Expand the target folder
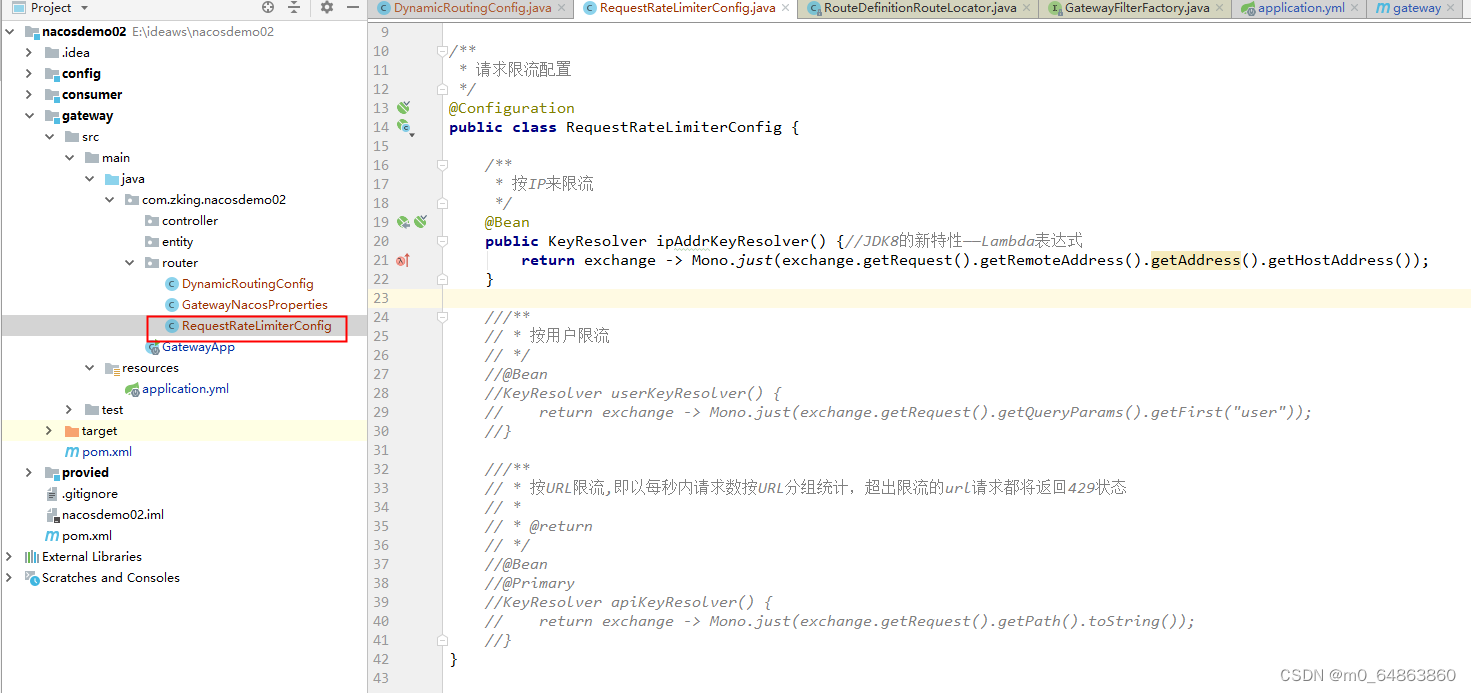1471x693 pixels. 49,431
